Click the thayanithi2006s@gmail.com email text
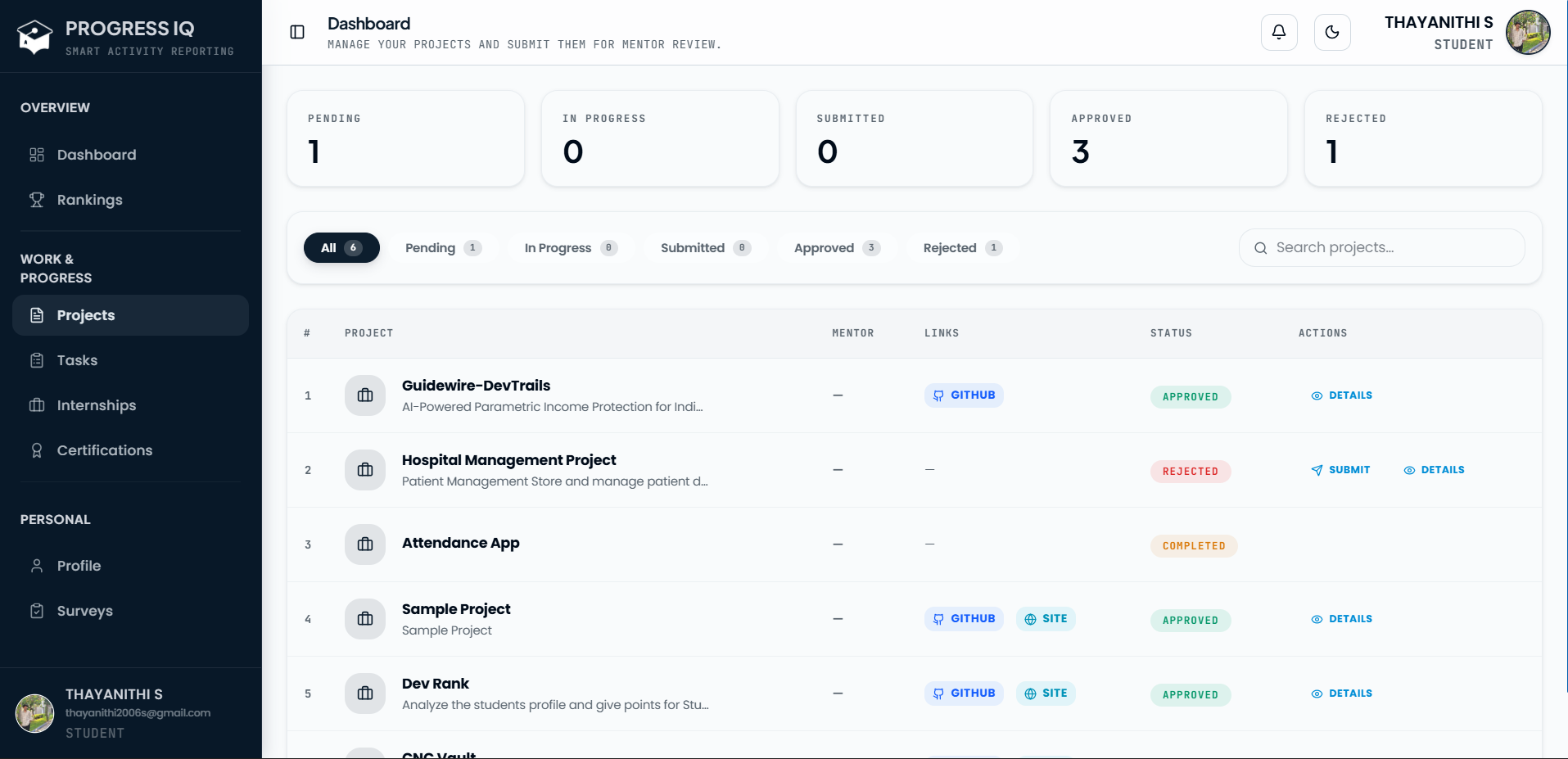 tap(138, 713)
